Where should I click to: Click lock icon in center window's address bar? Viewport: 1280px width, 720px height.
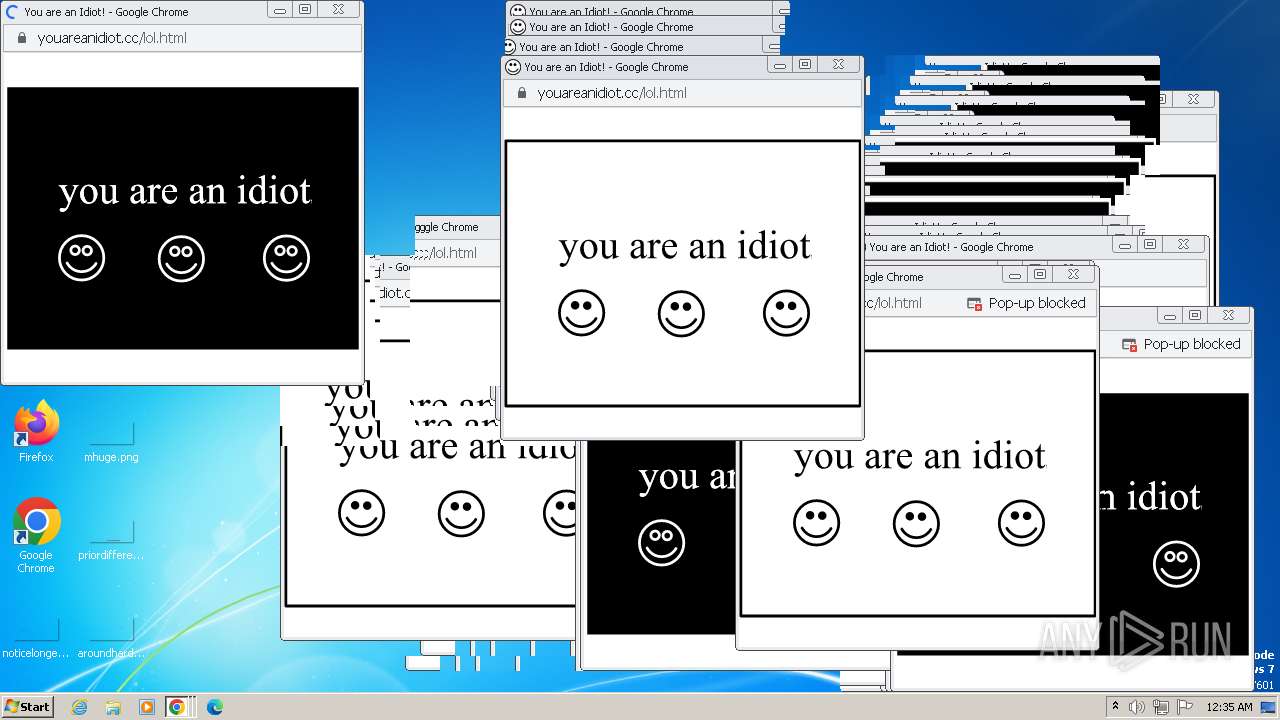coord(521,93)
